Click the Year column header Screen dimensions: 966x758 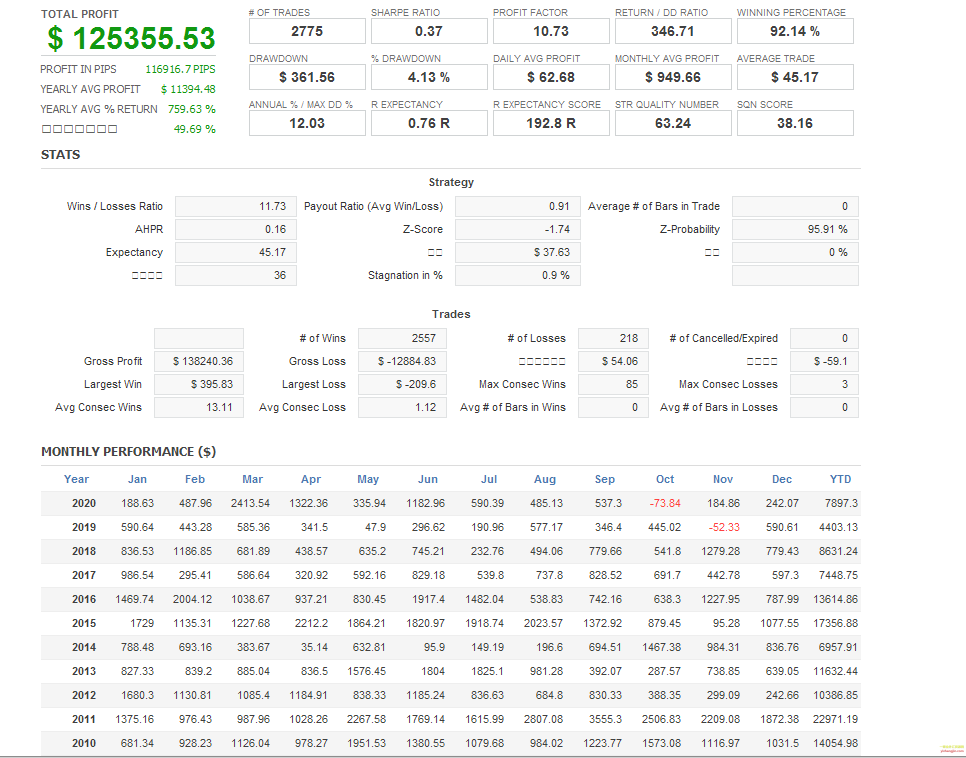(76, 479)
